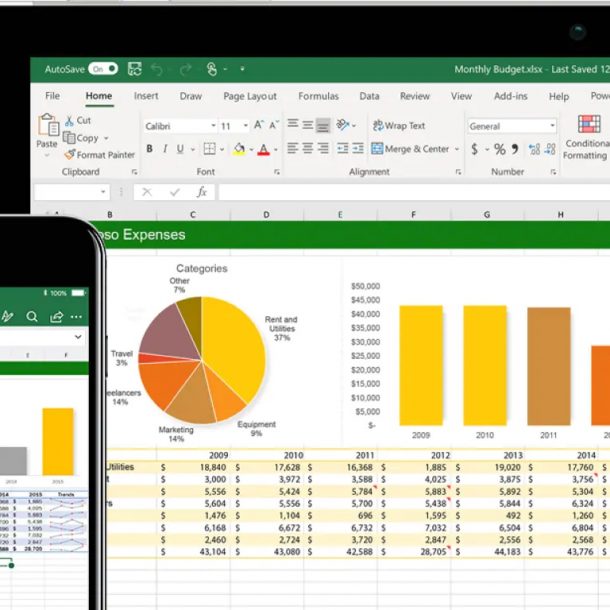Screen dimensions: 610x610
Task: Toggle Underline formatting
Action: [x=180, y=149]
